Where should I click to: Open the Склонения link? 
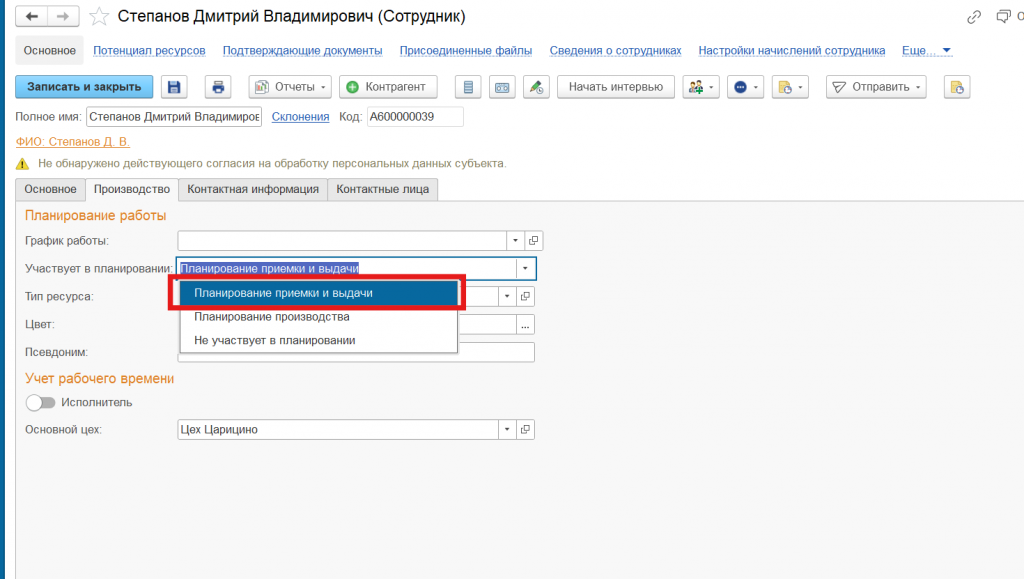(300, 117)
